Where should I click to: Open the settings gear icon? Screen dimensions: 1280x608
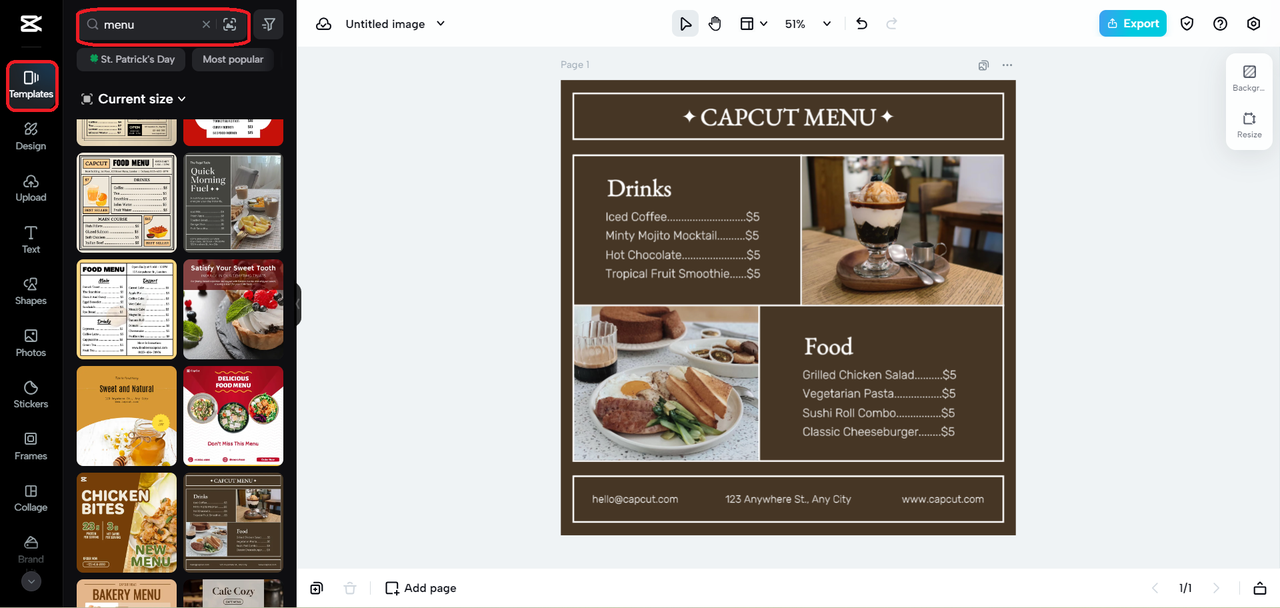click(1254, 24)
